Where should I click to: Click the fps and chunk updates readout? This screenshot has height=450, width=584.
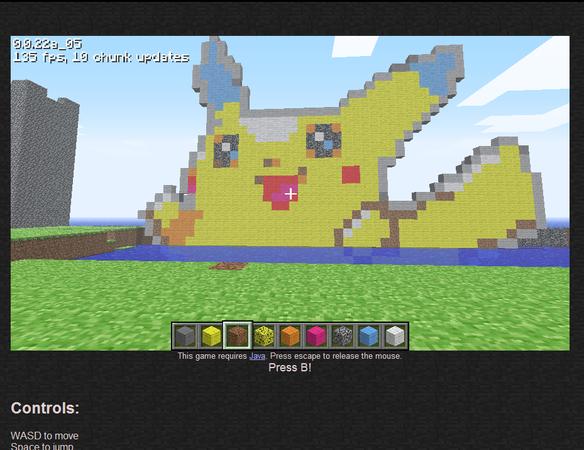coord(101,57)
